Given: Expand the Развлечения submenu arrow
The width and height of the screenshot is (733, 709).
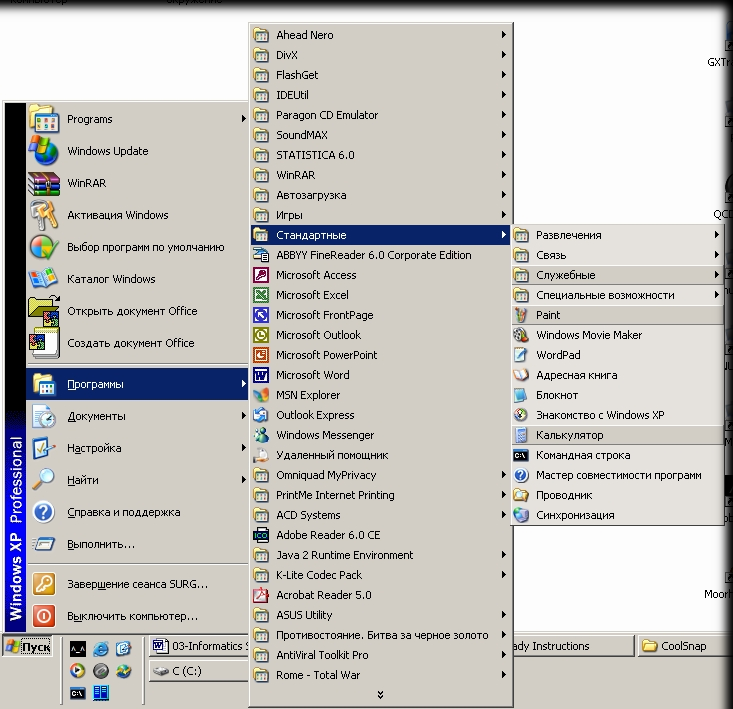Looking at the screenshot, I should coord(717,235).
